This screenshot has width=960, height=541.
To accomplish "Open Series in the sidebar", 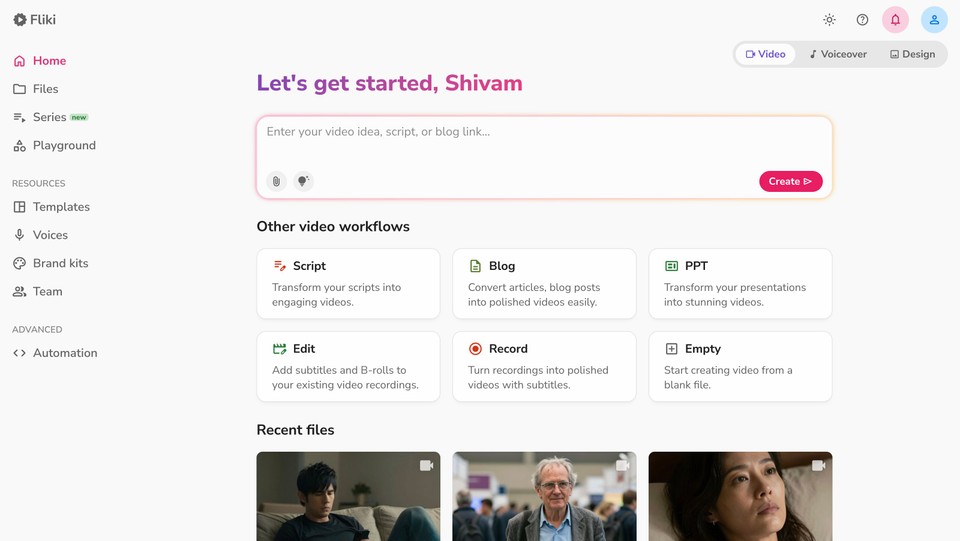I will 49,117.
